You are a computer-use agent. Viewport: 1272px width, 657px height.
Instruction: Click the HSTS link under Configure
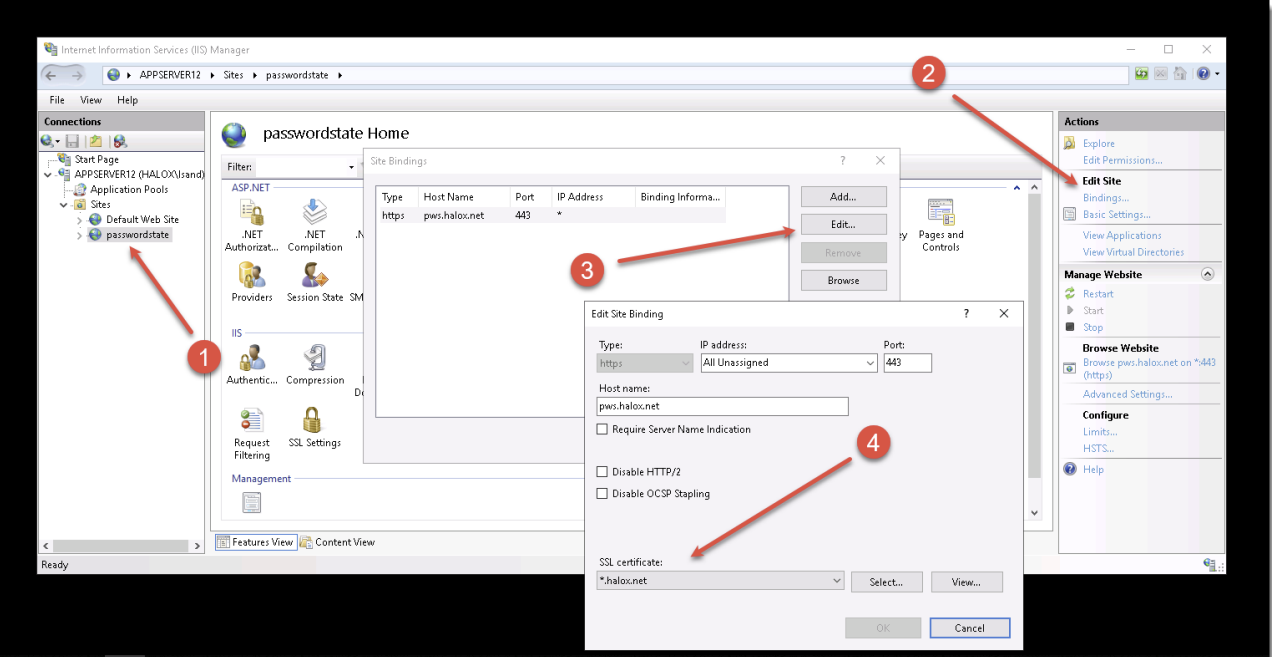1098,449
